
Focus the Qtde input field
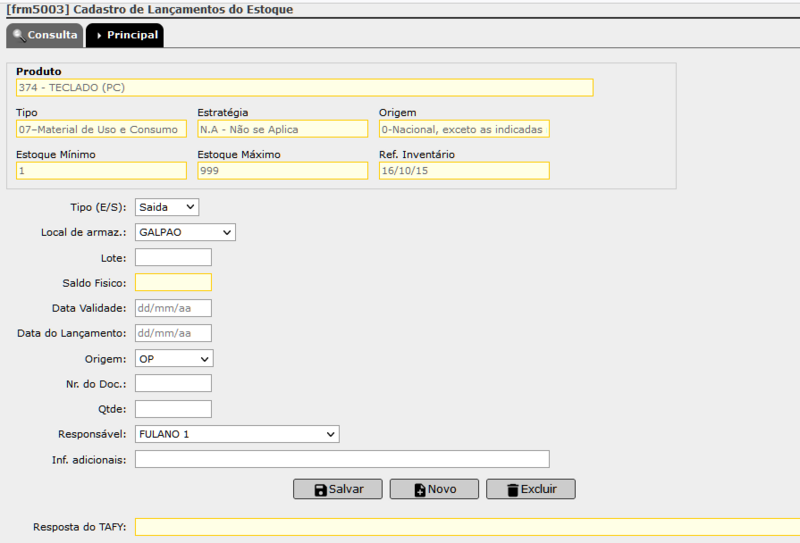[173, 409]
